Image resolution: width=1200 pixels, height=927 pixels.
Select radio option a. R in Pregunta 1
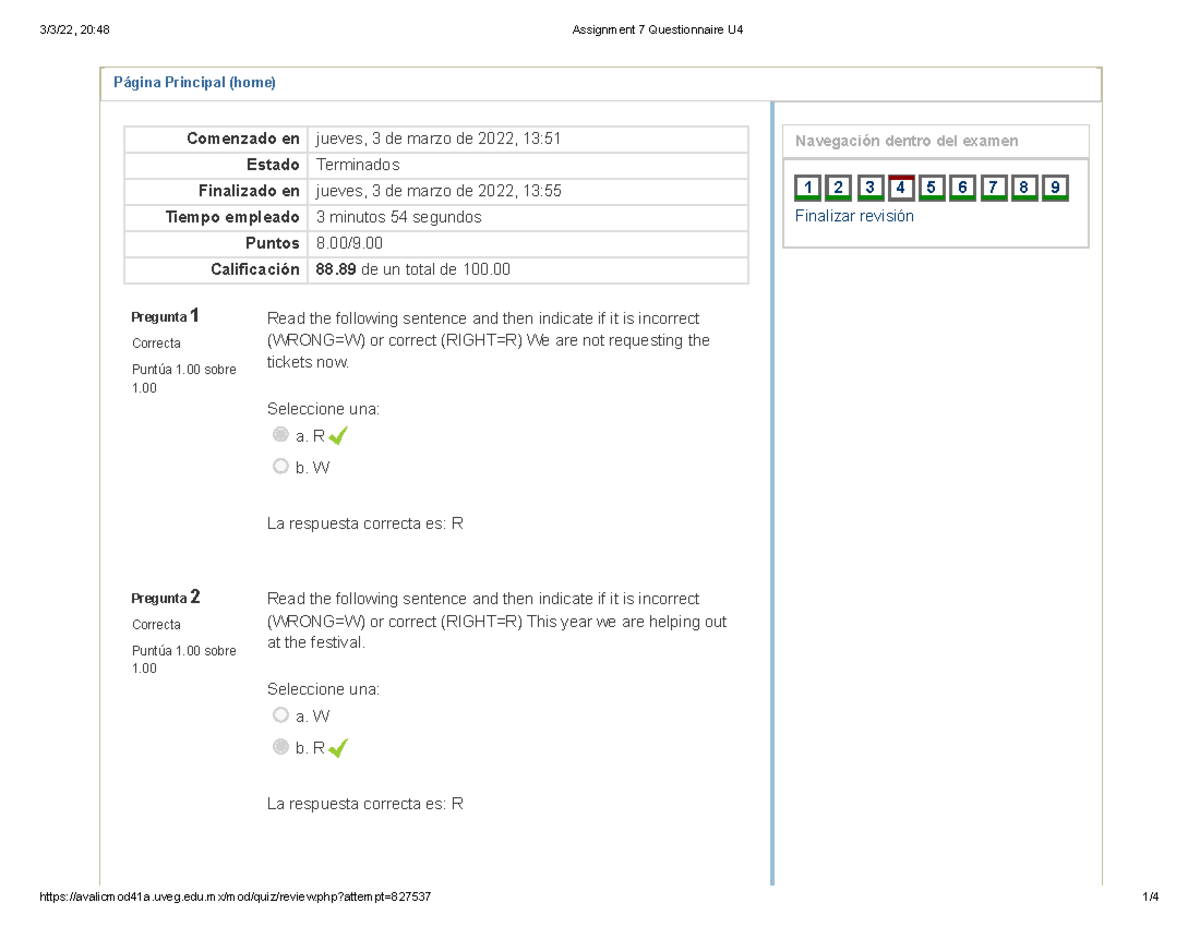[281, 435]
